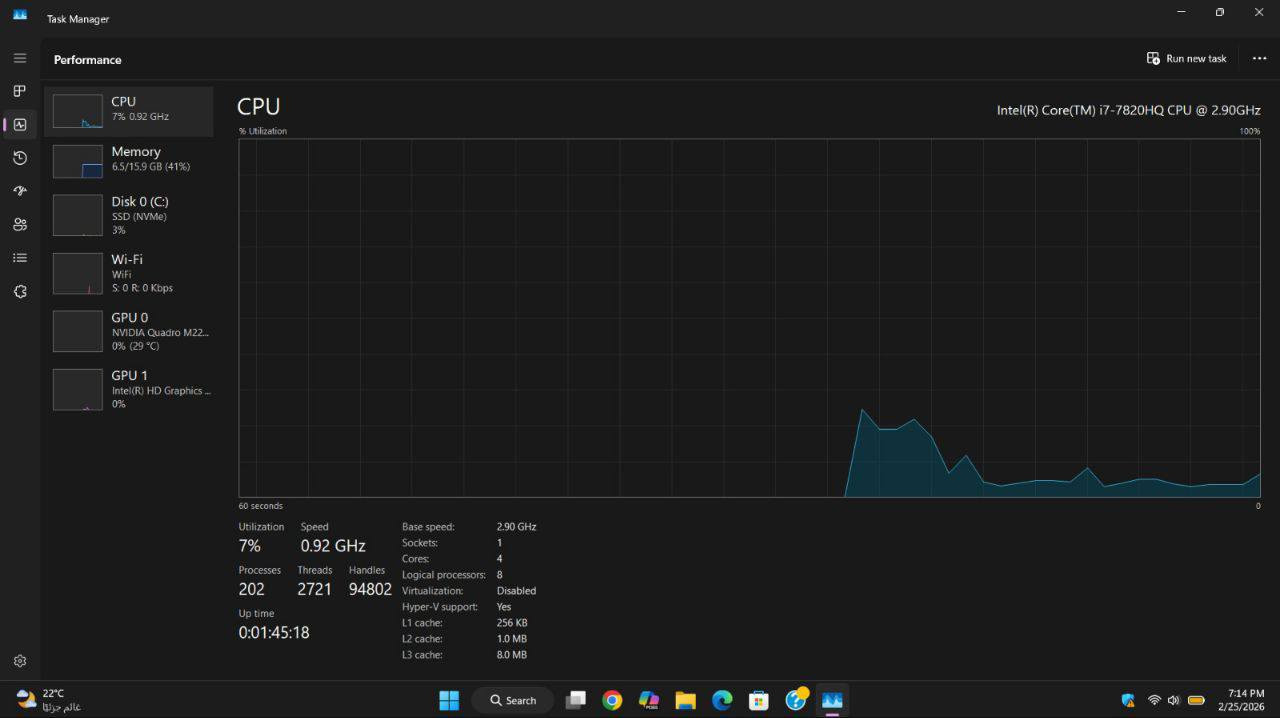1280x718 pixels.
Task: Open the Users page icon
Action: (19, 225)
